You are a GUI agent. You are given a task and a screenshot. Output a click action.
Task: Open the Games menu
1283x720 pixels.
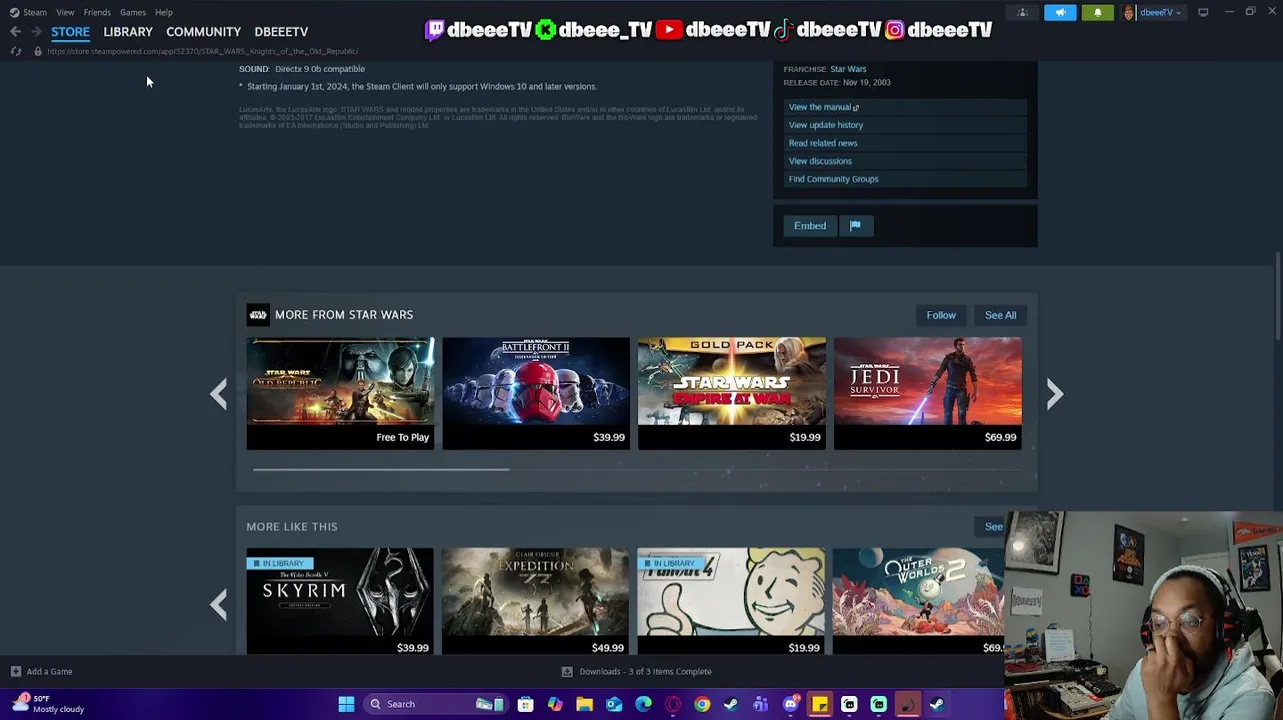[133, 12]
